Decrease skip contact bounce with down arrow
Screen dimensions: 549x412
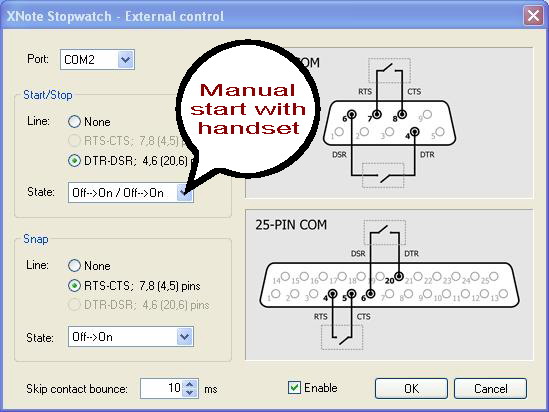coord(190,392)
